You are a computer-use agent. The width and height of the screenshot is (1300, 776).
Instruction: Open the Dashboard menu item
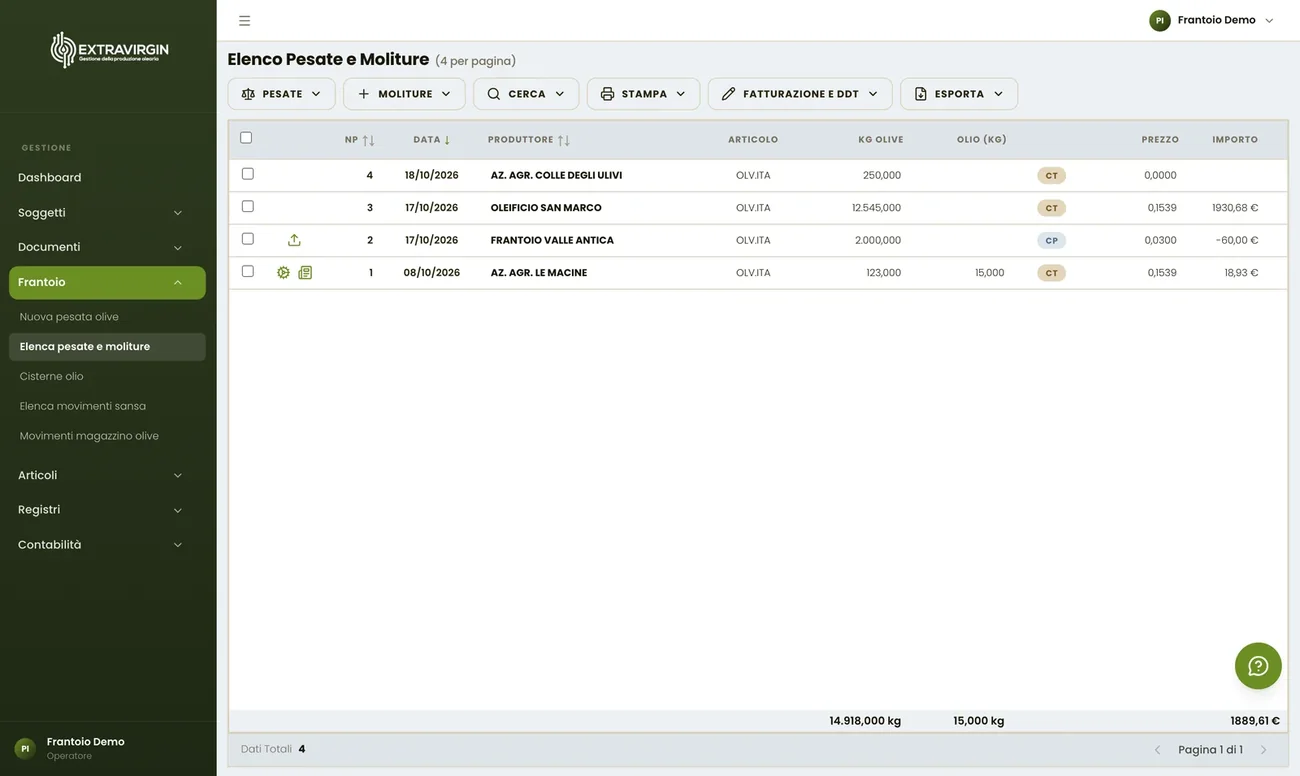(107, 178)
